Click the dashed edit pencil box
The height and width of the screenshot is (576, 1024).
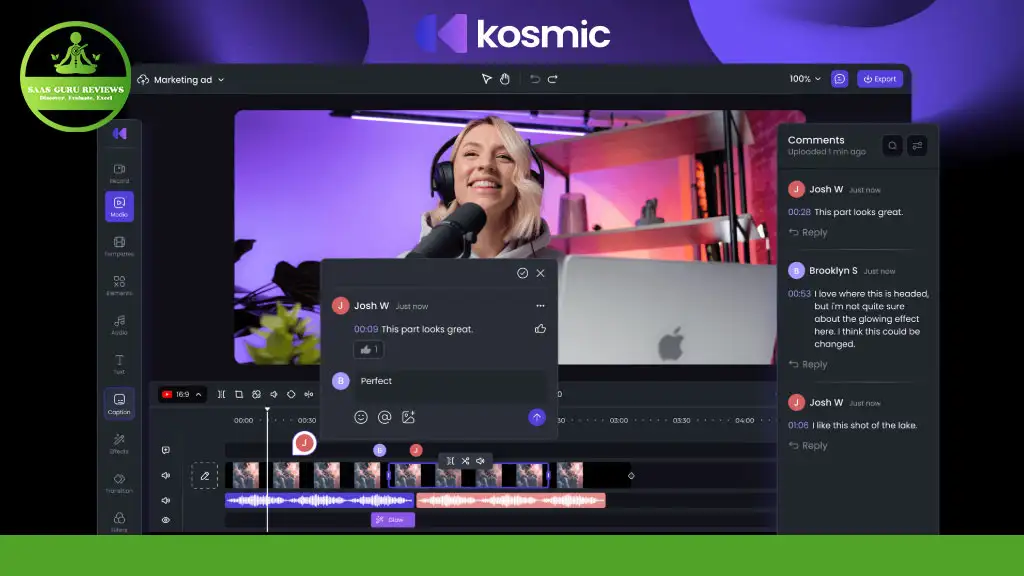[204, 476]
